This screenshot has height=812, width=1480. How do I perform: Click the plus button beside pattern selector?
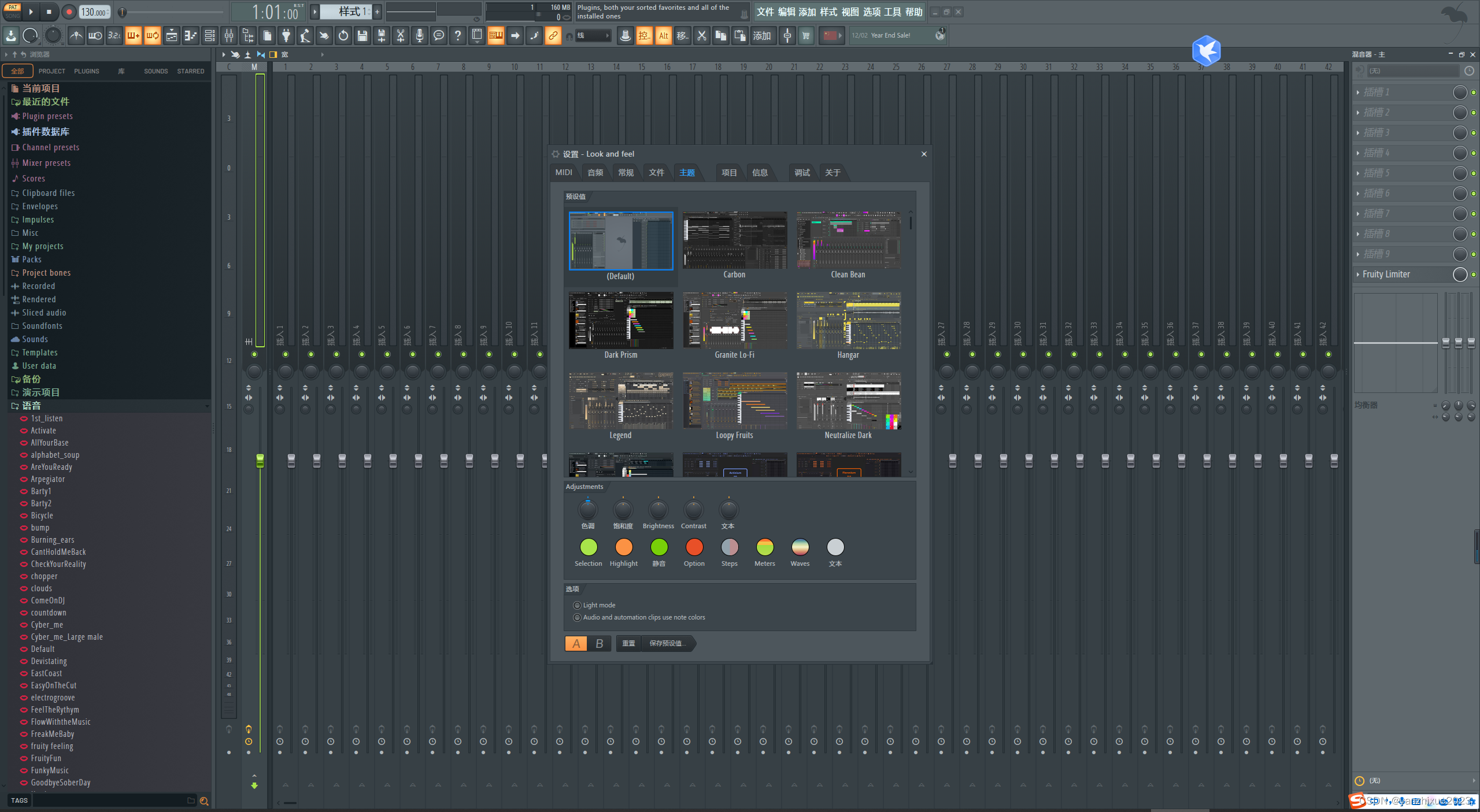click(x=377, y=12)
